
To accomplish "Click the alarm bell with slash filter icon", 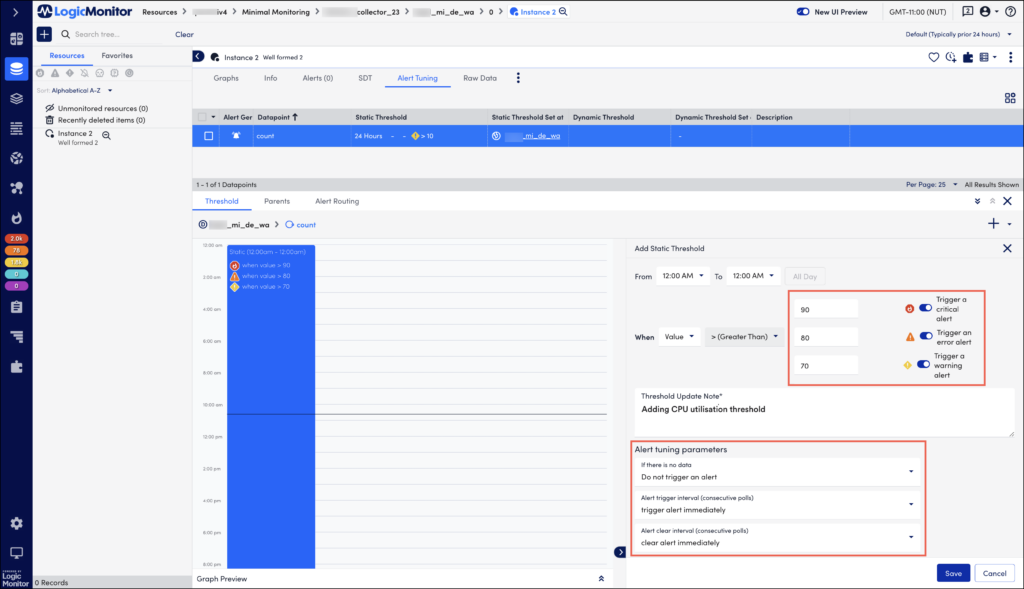I will tap(85, 73).
